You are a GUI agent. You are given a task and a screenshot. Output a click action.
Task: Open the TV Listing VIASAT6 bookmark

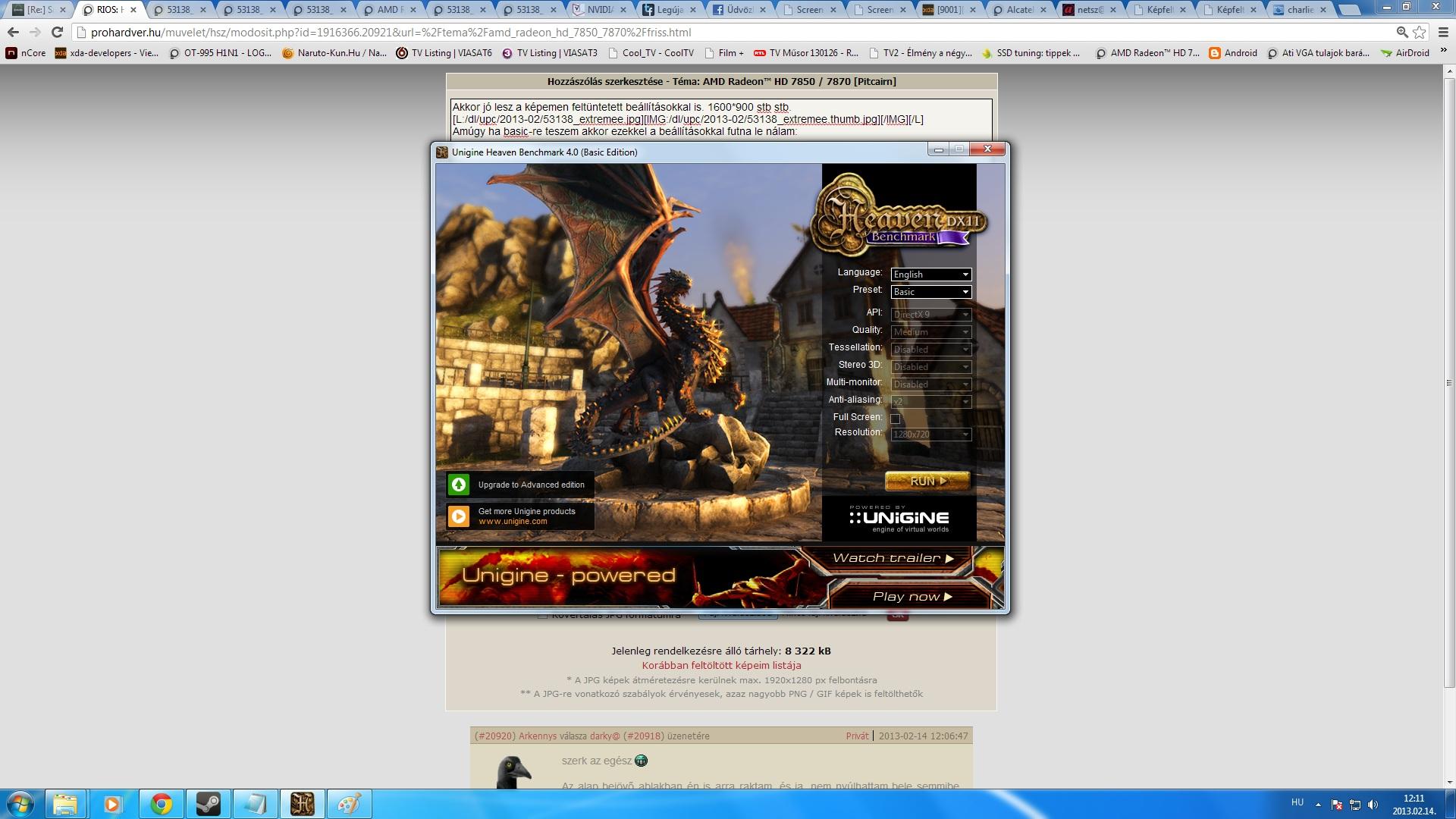coord(444,53)
